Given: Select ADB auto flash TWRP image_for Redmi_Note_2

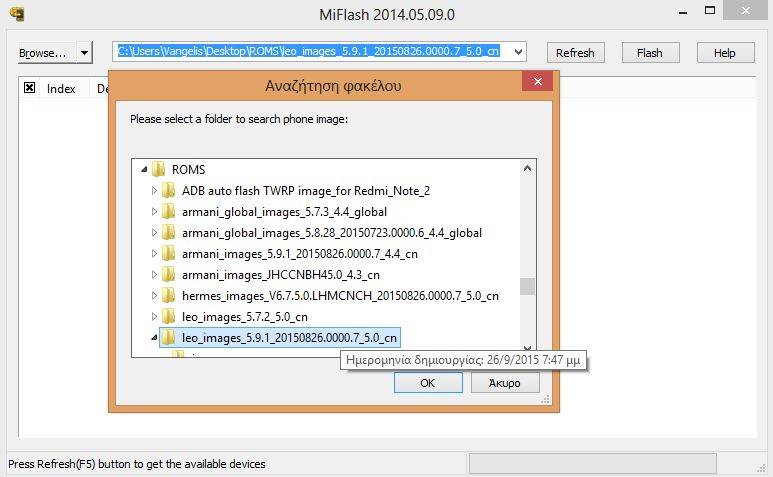Looking at the screenshot, I should (x=306, y=191).
